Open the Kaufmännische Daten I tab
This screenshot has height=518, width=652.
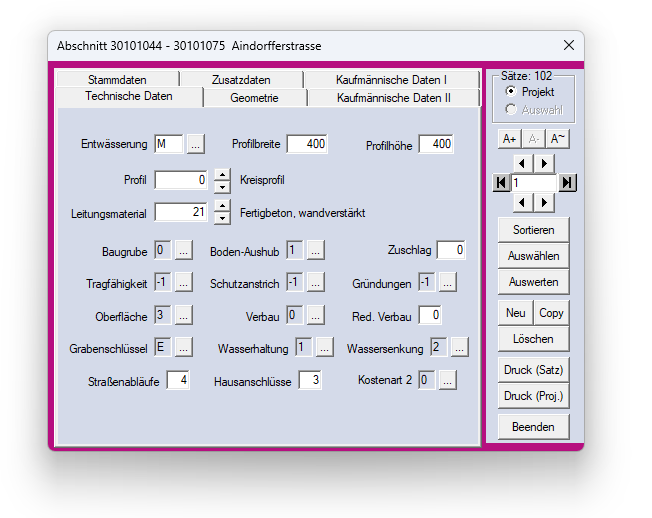[391, 79]
